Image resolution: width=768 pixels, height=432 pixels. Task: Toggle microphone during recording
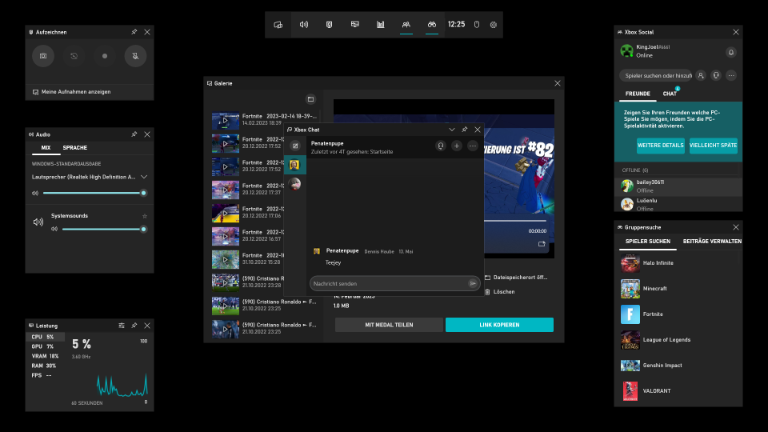point(133,56)
